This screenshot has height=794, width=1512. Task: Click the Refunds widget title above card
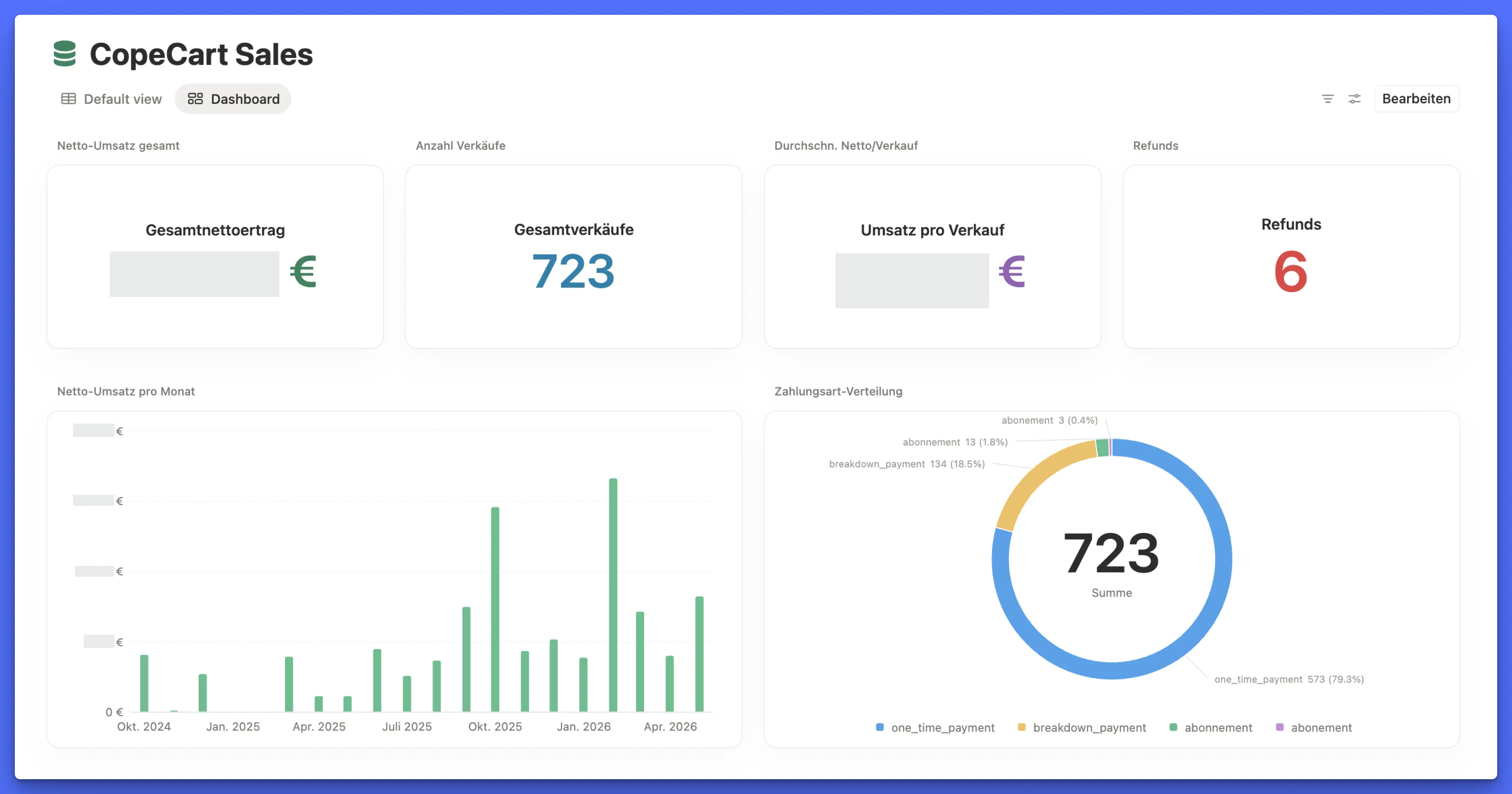(1155, 145)
